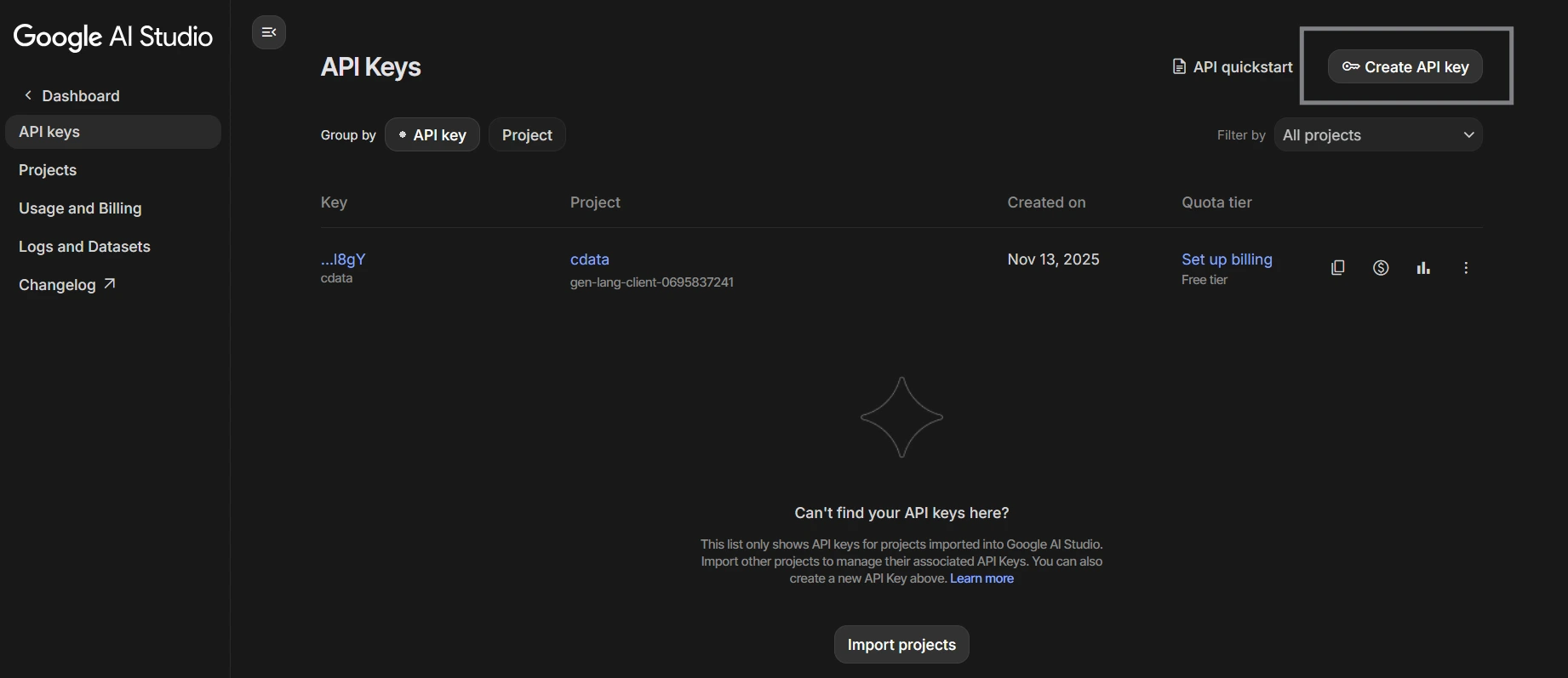Open the usage bar chart icon

(1423, 268)
